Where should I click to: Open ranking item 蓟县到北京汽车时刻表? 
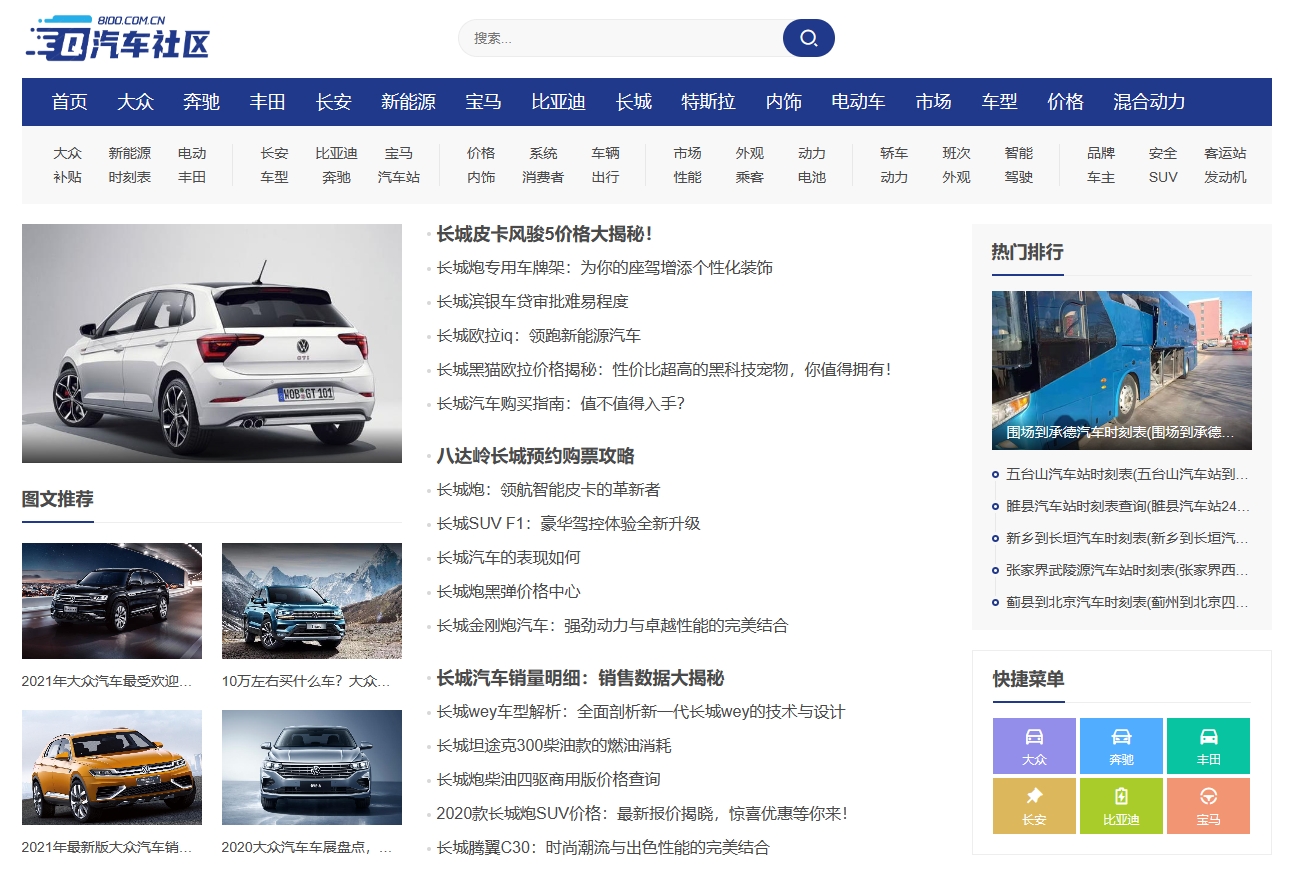pyautogui.click(x=1127, y=602)
